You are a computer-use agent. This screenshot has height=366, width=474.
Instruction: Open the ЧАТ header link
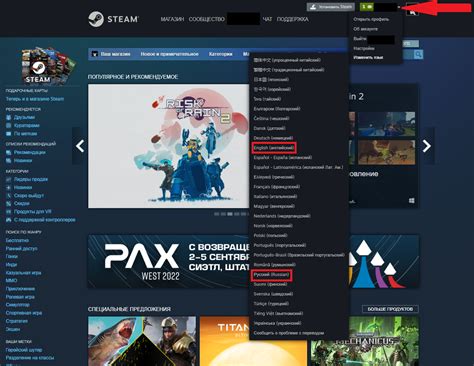[x=267, y=19]
